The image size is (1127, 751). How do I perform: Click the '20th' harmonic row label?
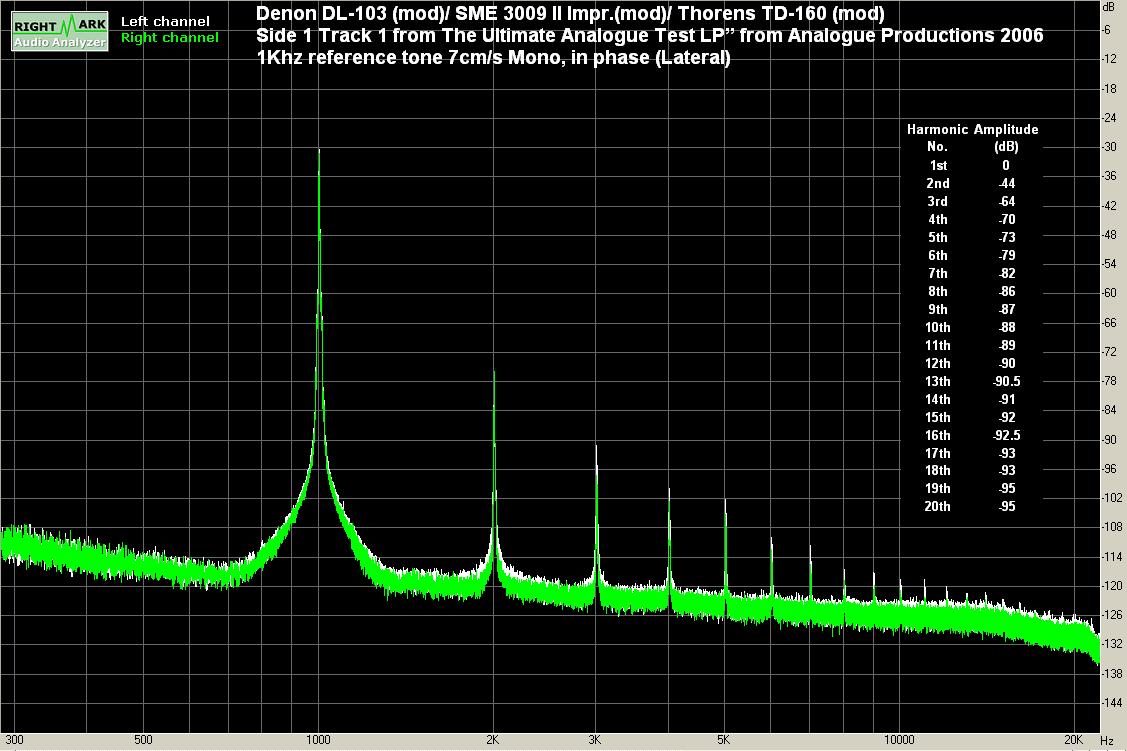pyautogui.click(x=937, y=506)
